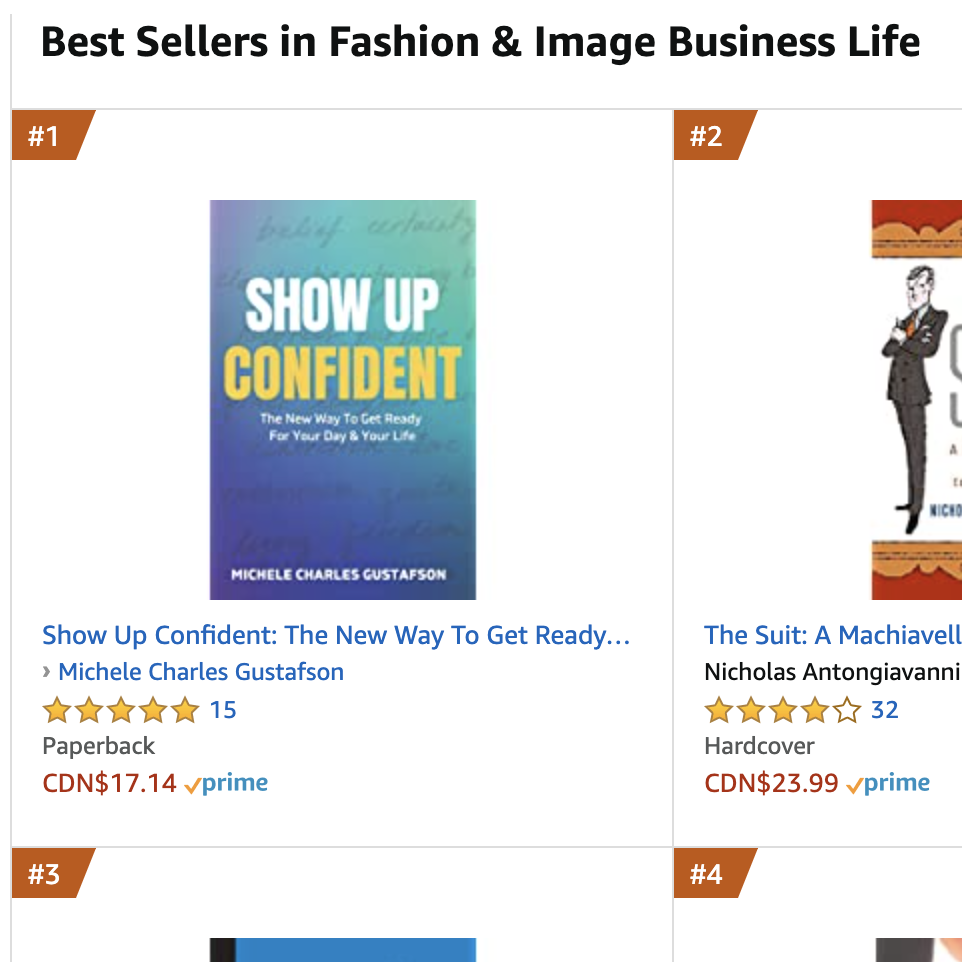Open the Show Up Confident title link

coord(336,635)
